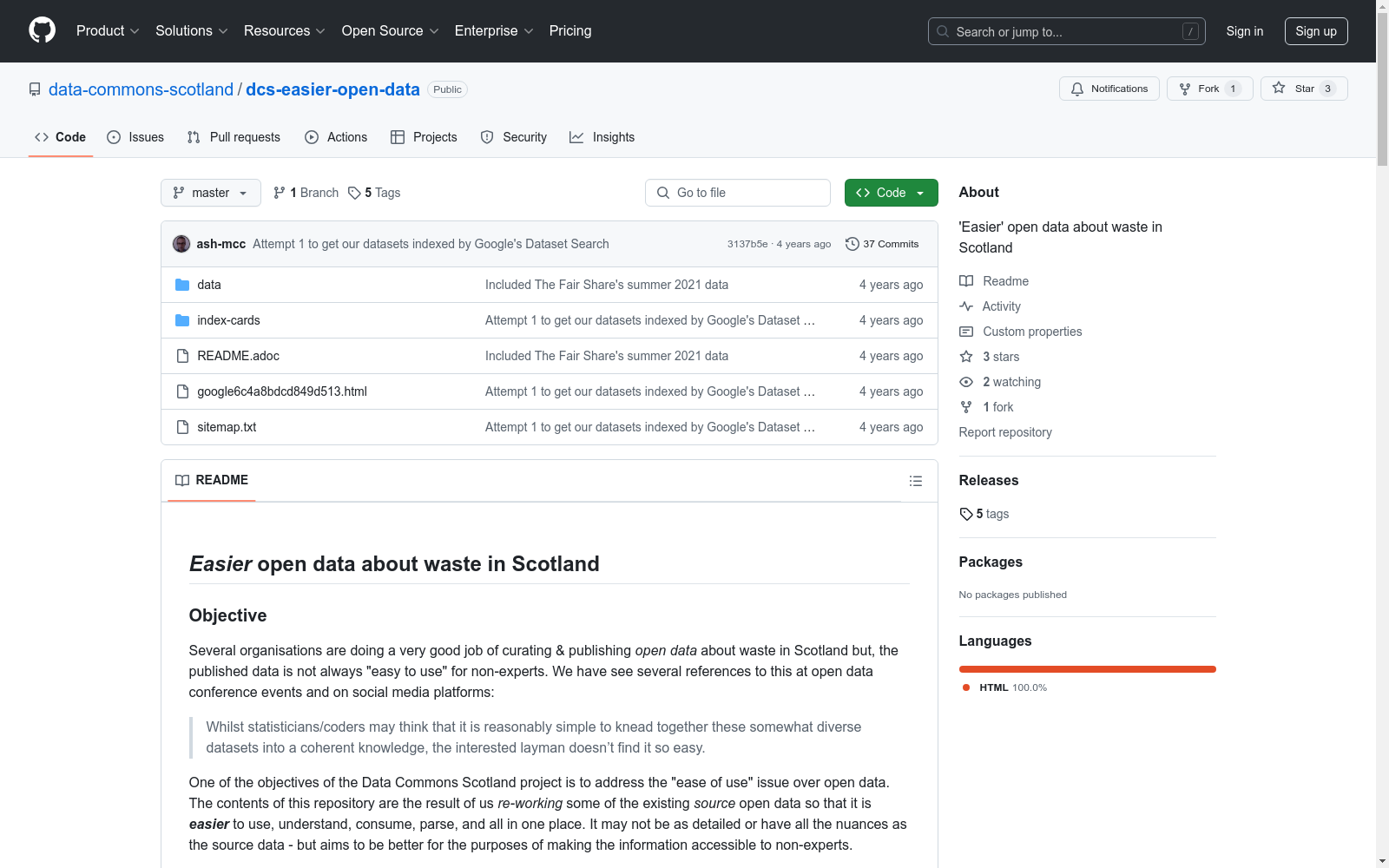Click Report repository link

[1005, 432]
